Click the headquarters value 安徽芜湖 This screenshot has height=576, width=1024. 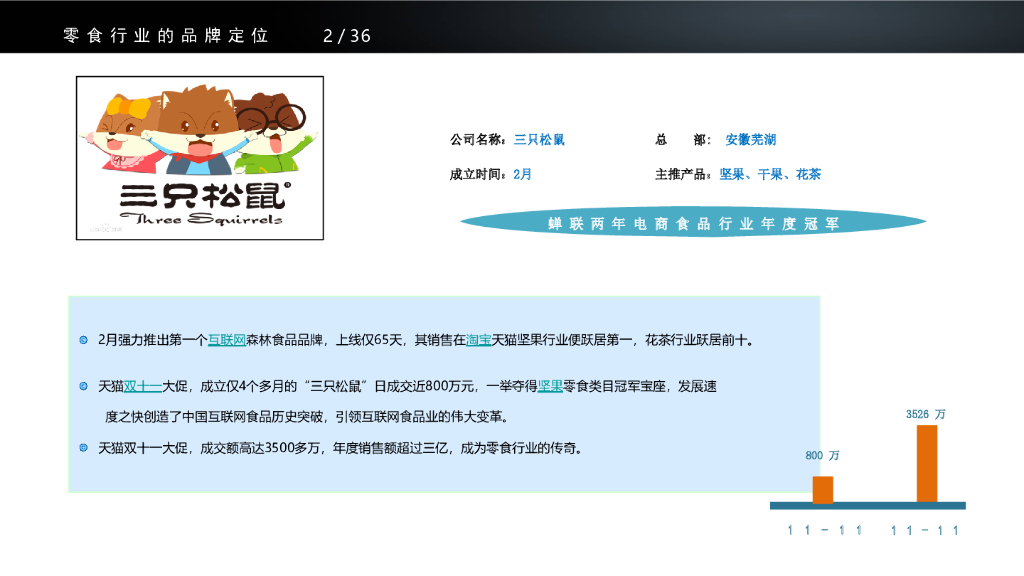(x=750, y=139)
